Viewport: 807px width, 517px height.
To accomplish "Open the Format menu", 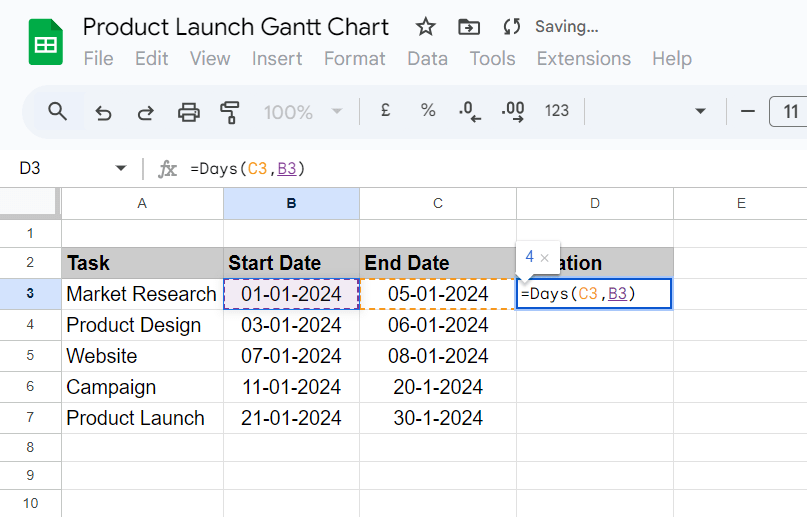I will (x=355, y=59).
